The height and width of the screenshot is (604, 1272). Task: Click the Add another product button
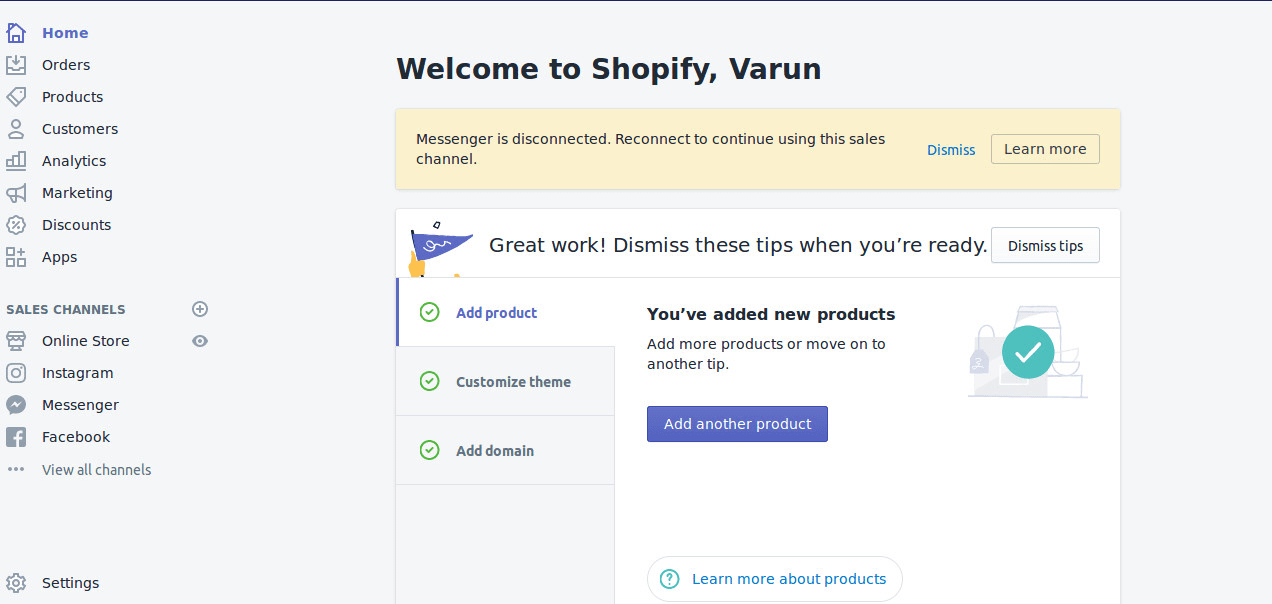coord(737,424)
